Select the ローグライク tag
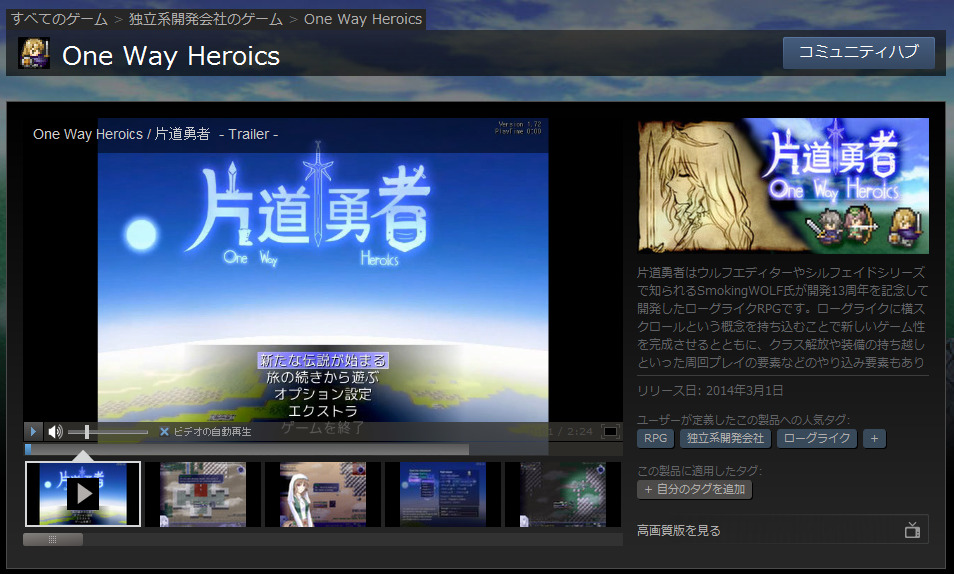The image size is (954, 574). pos(816,438)
